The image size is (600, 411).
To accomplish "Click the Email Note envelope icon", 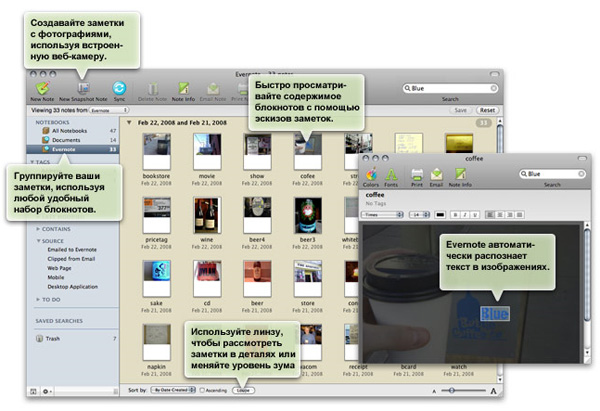I will [x=213, y=89].
